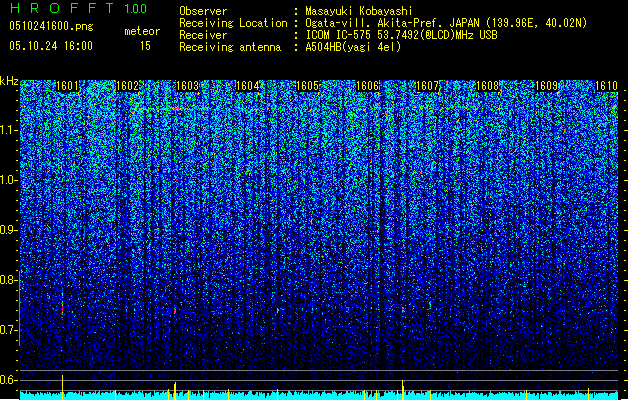
Task: Click the 1606 time marker
Action: 367,86
